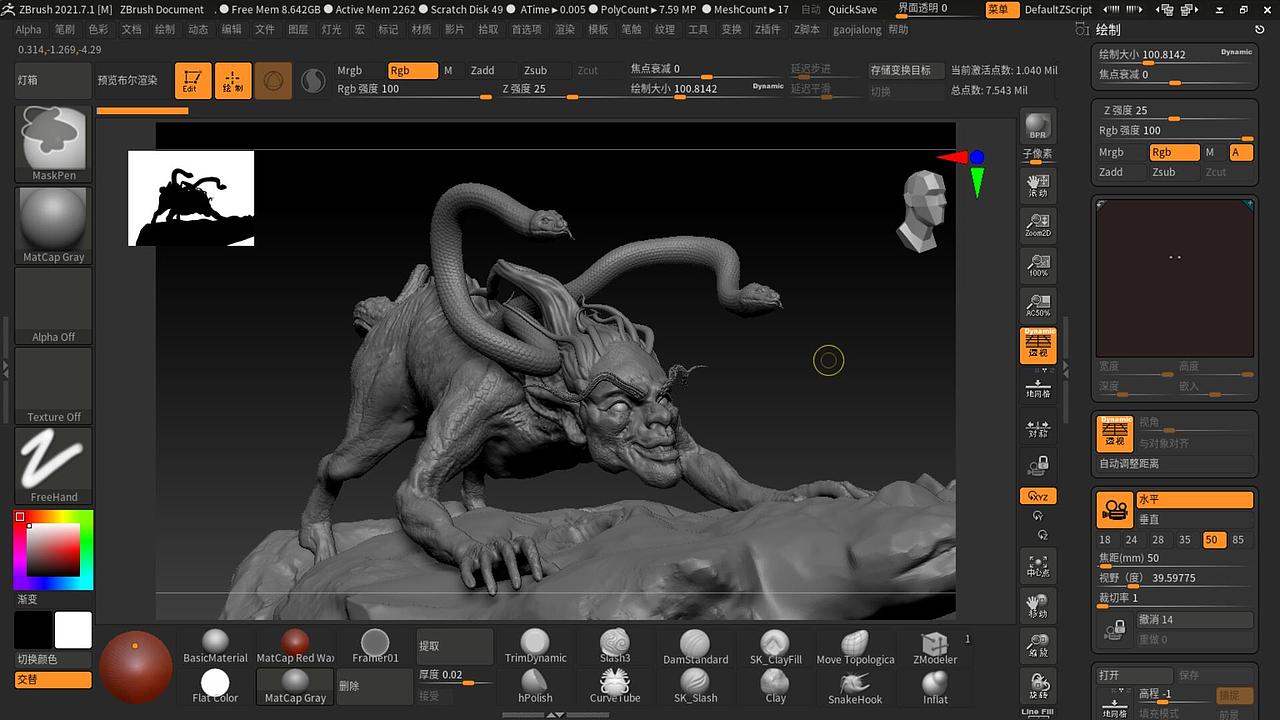Open the Texture Off slot
The image size is (1280, 720).
pos(54,385)
